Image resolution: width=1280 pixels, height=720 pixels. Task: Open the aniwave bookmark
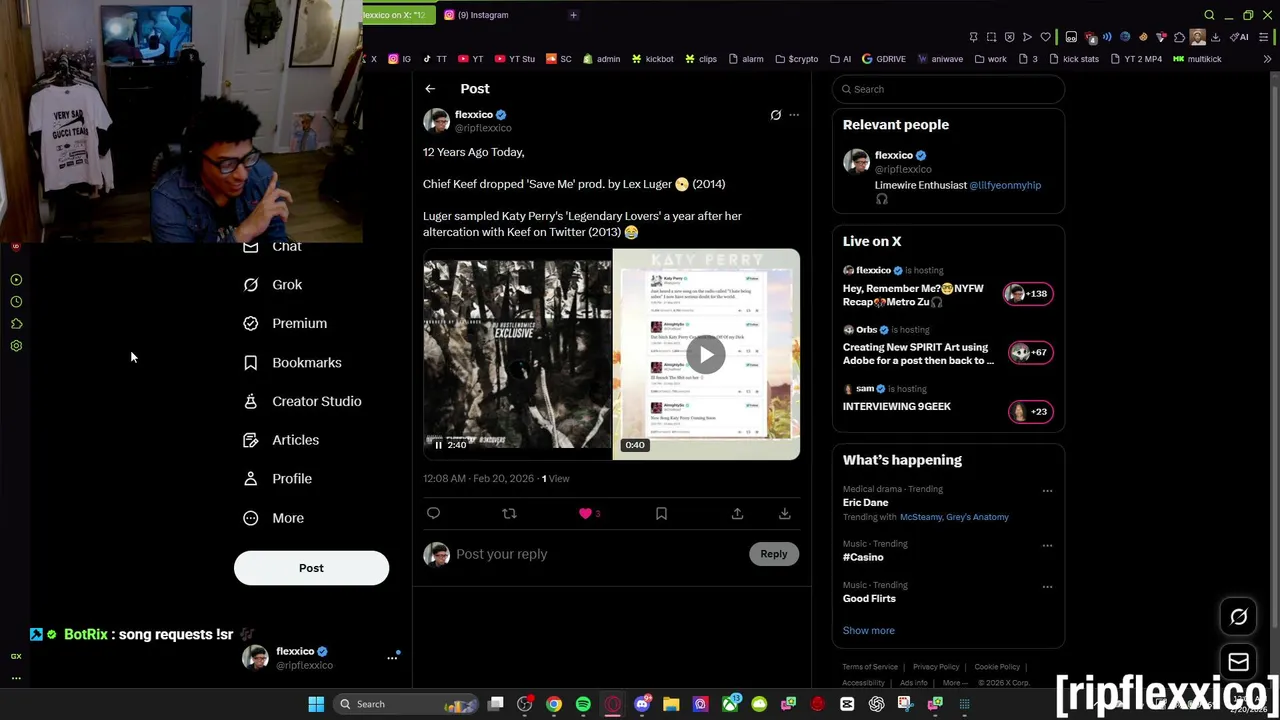pos(940,59)
